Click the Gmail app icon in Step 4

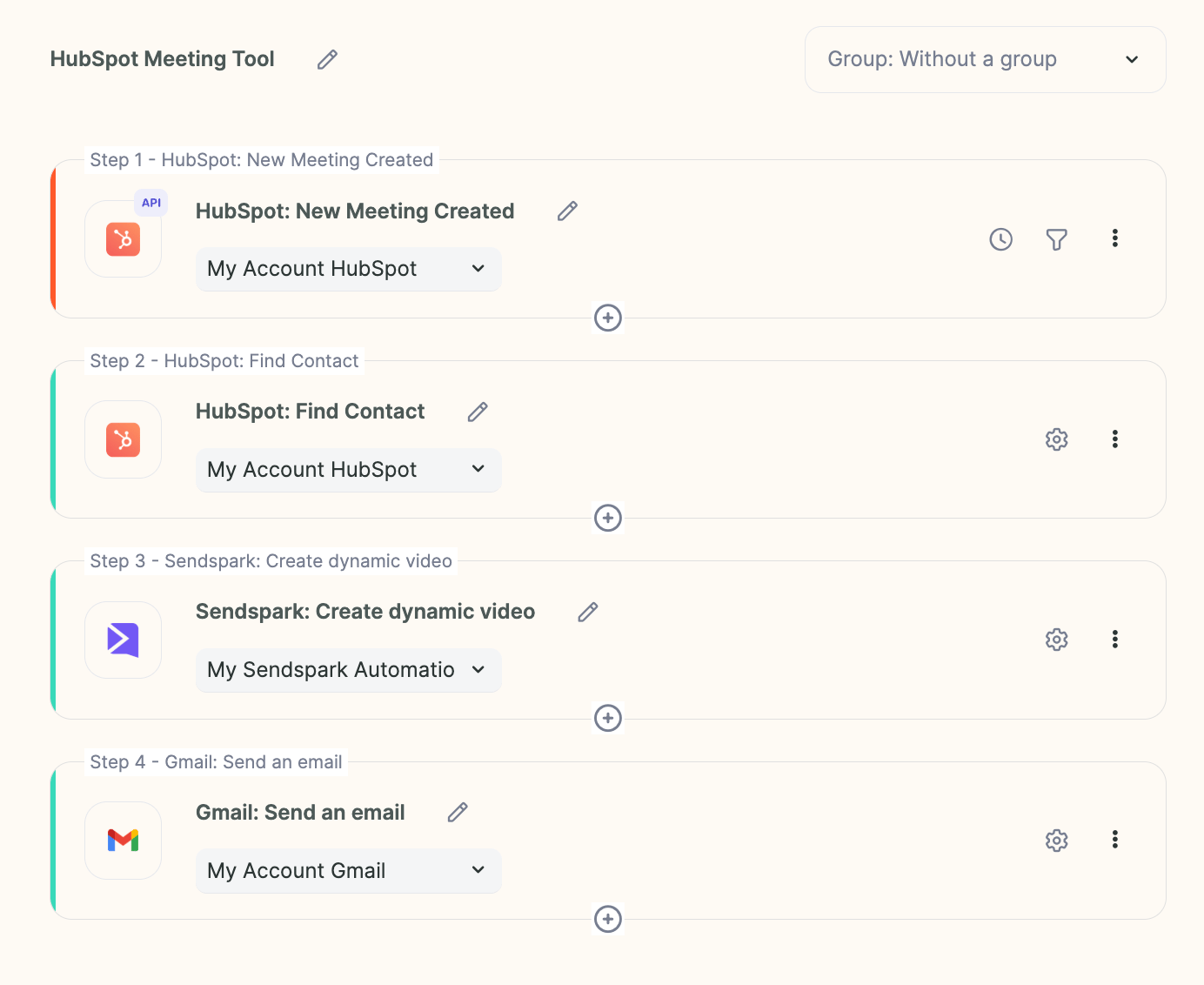click(124, 841)
